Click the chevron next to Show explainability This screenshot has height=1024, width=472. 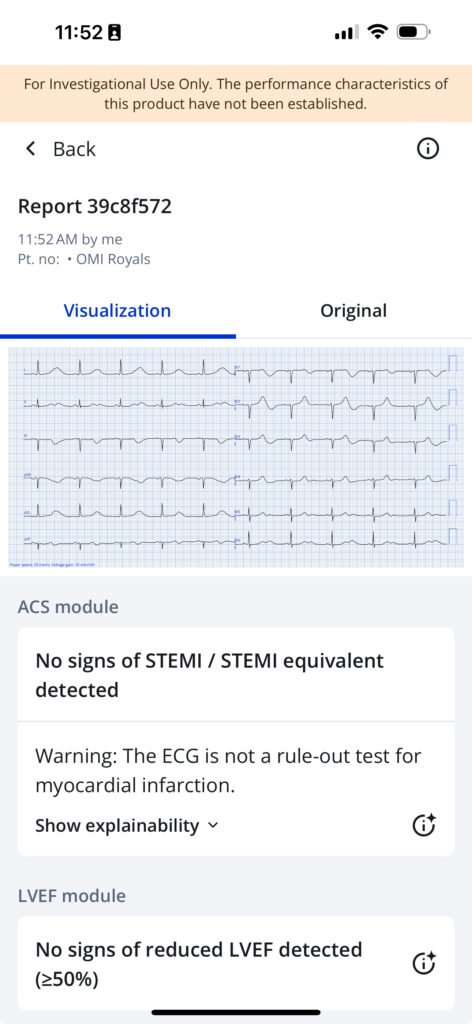212,826
